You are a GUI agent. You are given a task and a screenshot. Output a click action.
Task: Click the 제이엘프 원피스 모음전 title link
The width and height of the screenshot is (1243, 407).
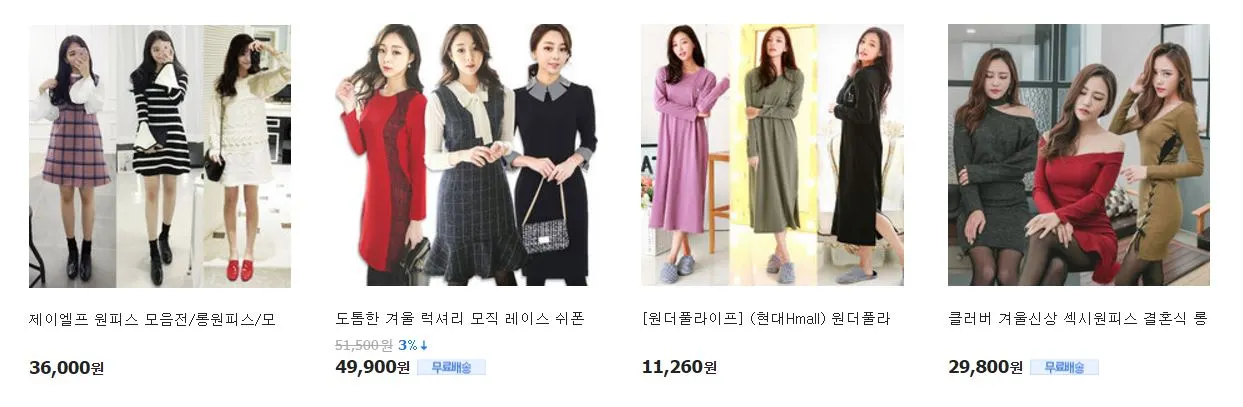click(153, 320)
